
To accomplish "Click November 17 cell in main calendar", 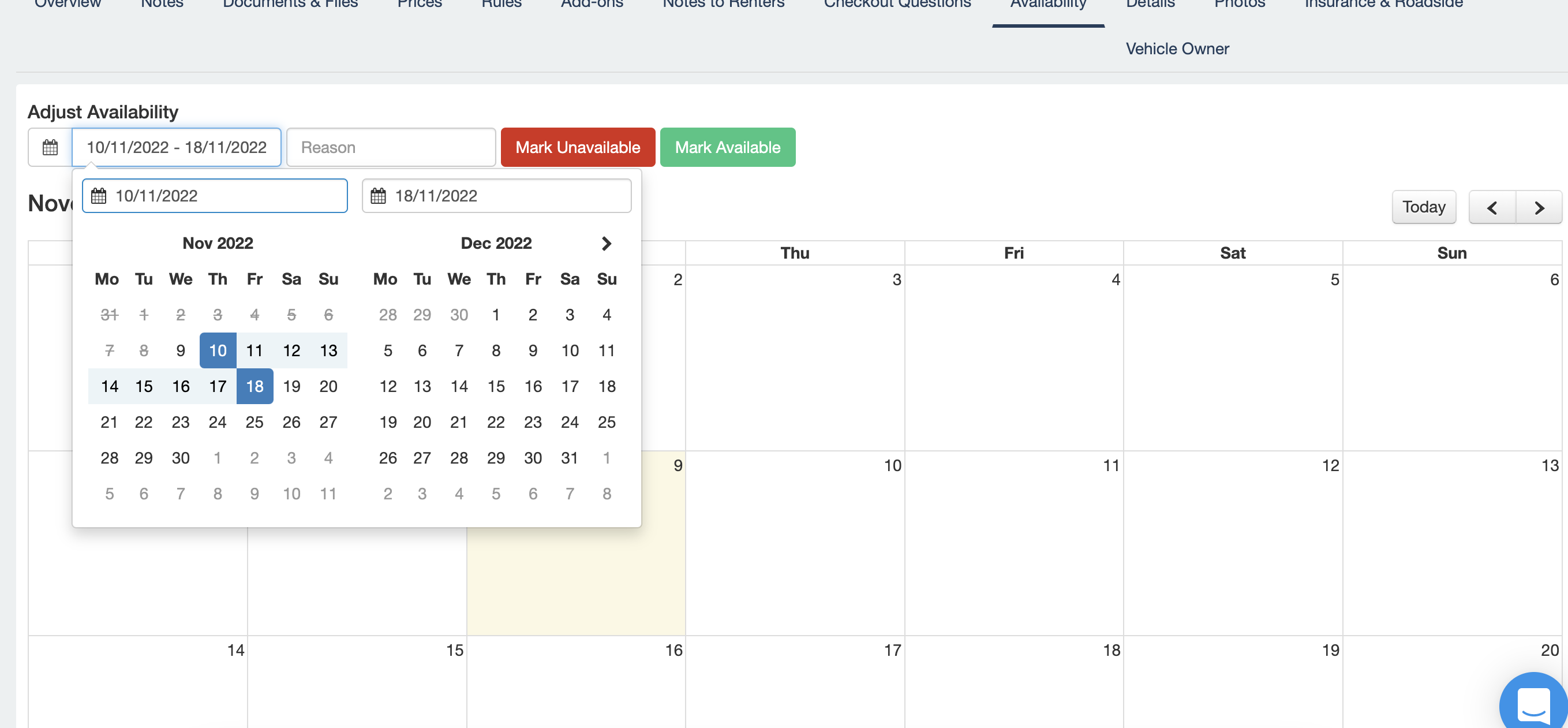I will 795,682.
